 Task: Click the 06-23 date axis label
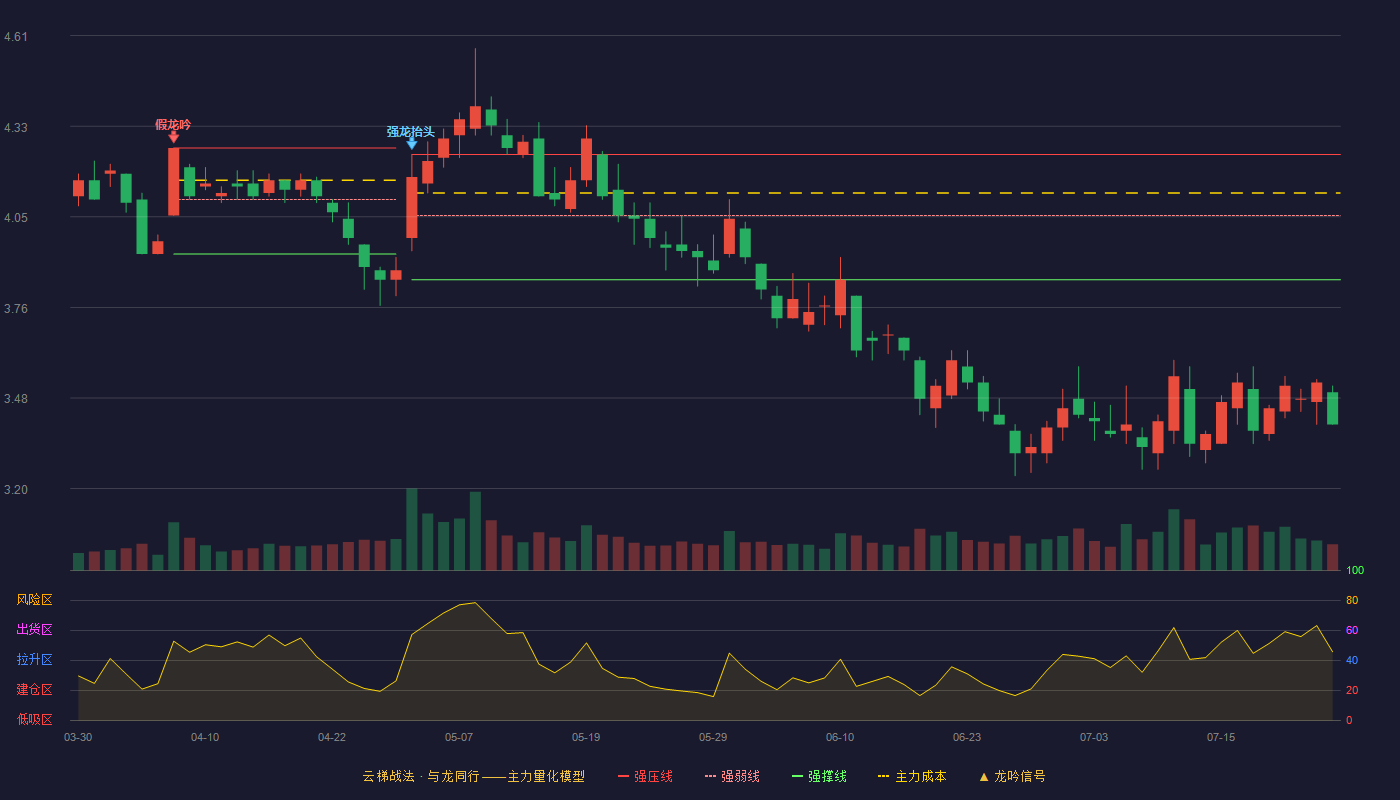(967, 737)
